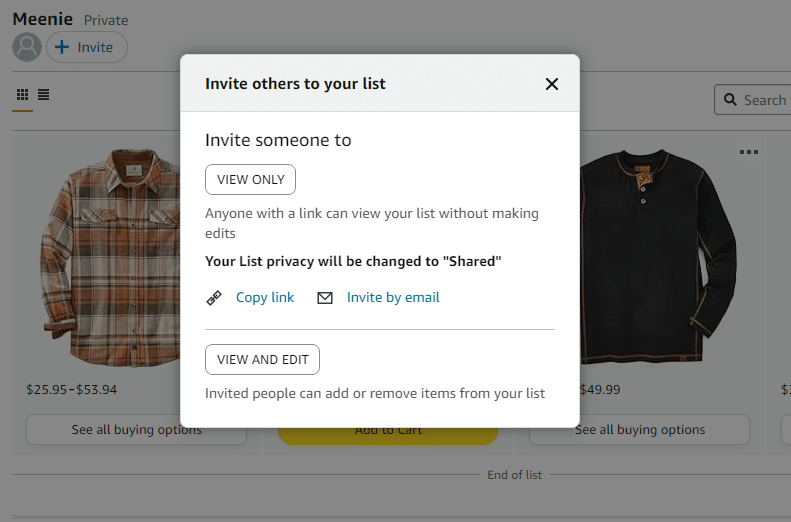See all buying options for plaid shirt

tap(136, 430)
